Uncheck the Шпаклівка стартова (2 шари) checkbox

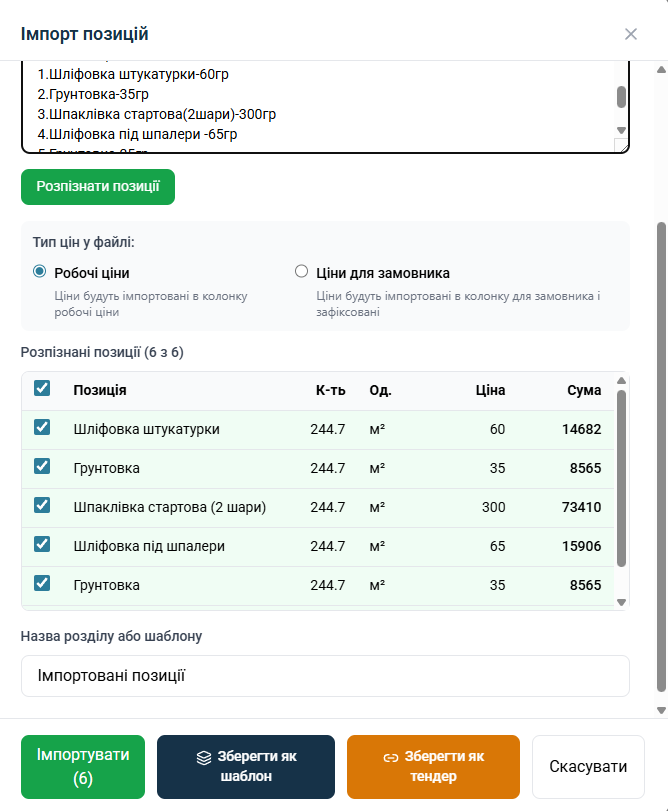(42, 506)
